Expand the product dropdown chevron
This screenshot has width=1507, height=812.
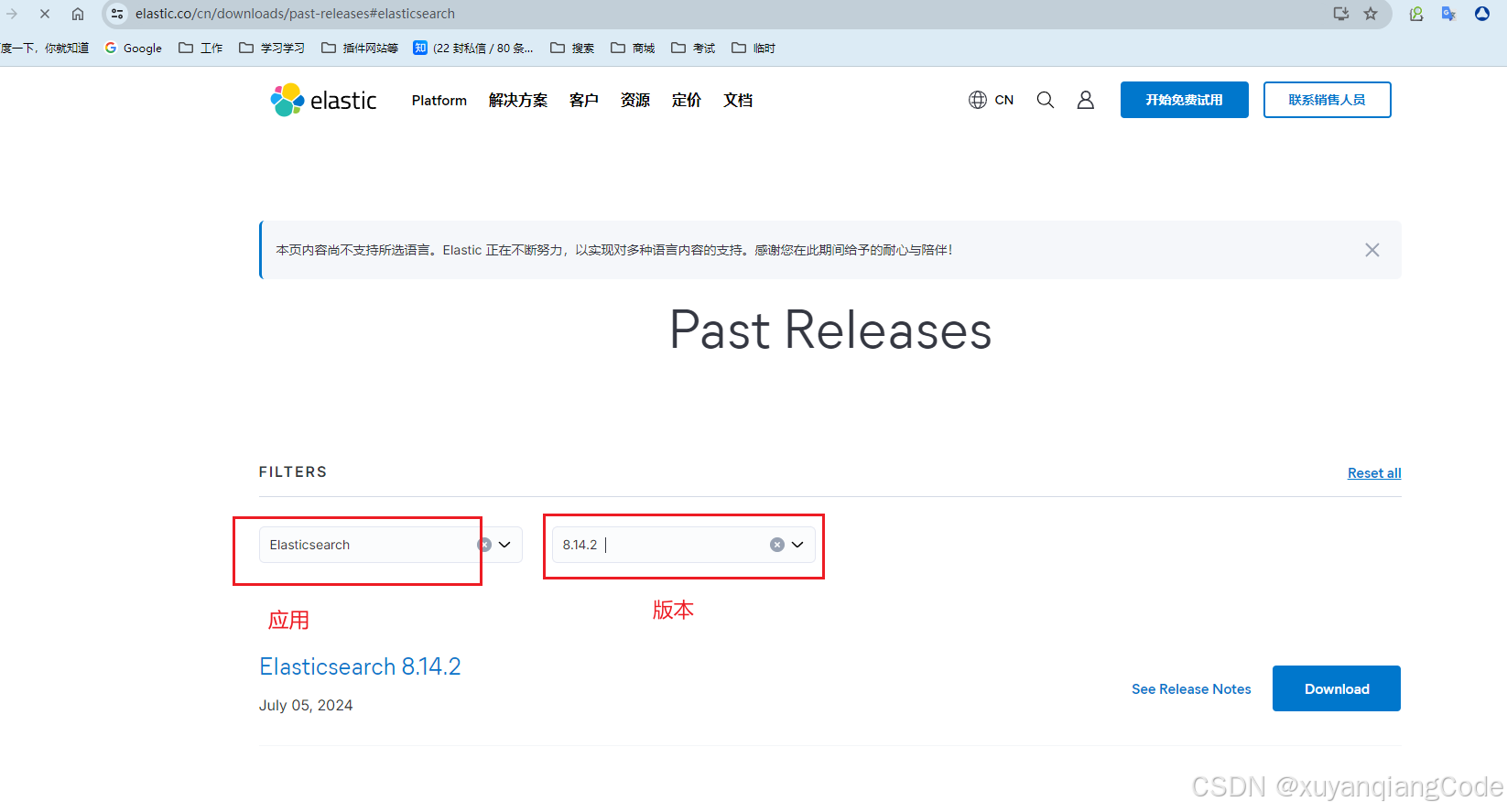pos(504,545)
